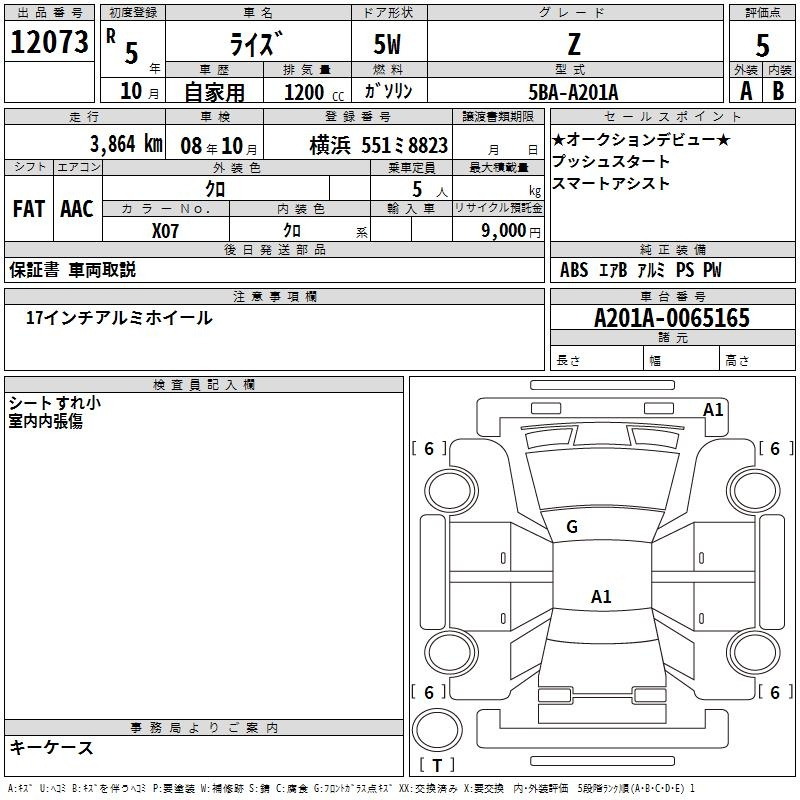The width and height of the screenshot is (800, 800).
Task: Select vehicle history 自家用
Action: [214, 92]
